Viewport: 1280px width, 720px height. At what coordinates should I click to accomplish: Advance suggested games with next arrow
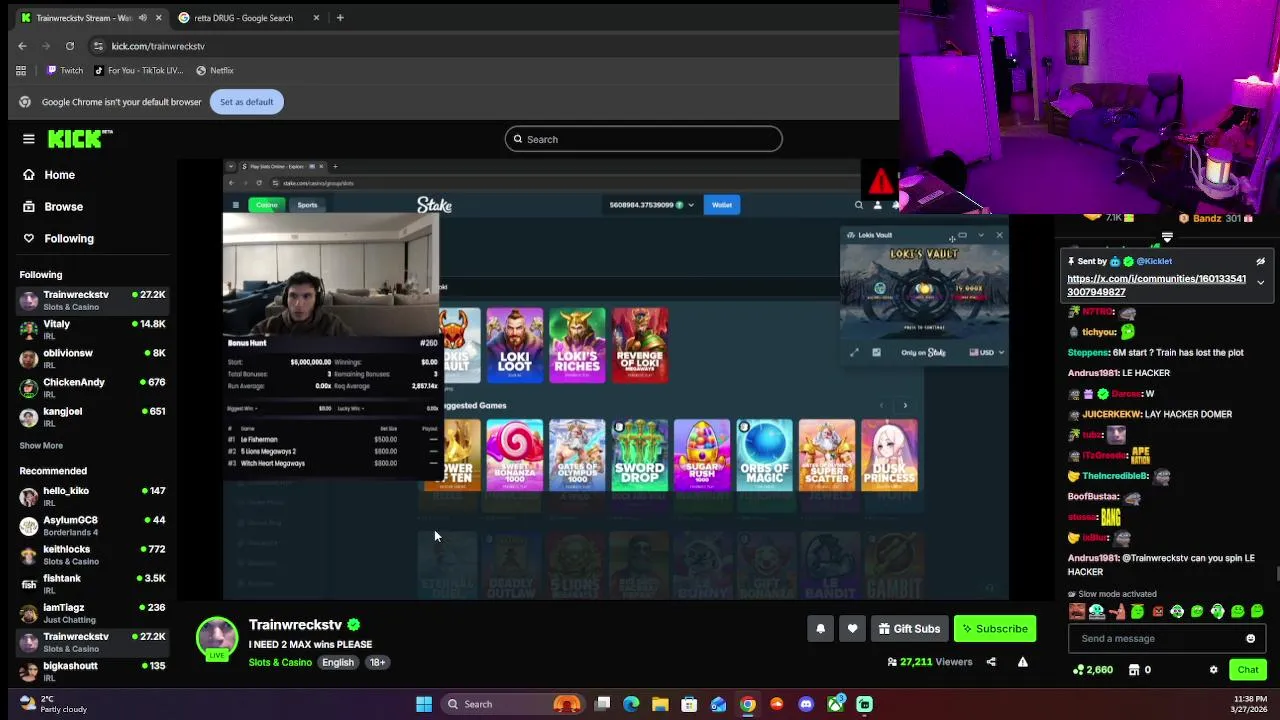tap(905, 406)
